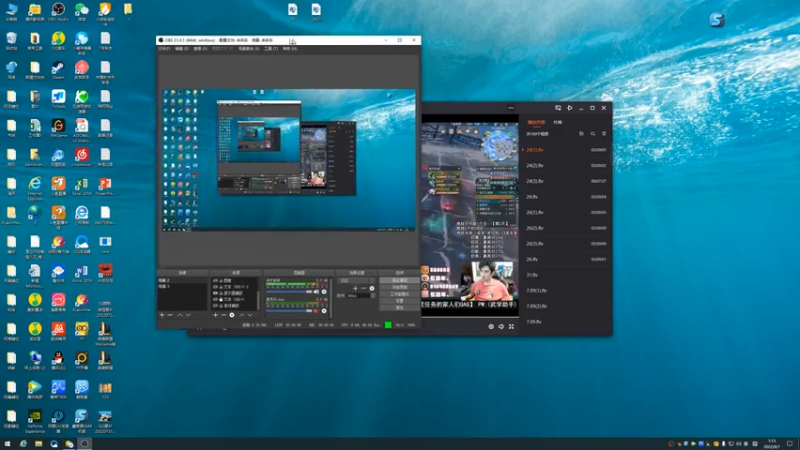Move source up in OBS Sources panel

coord(241,315)
